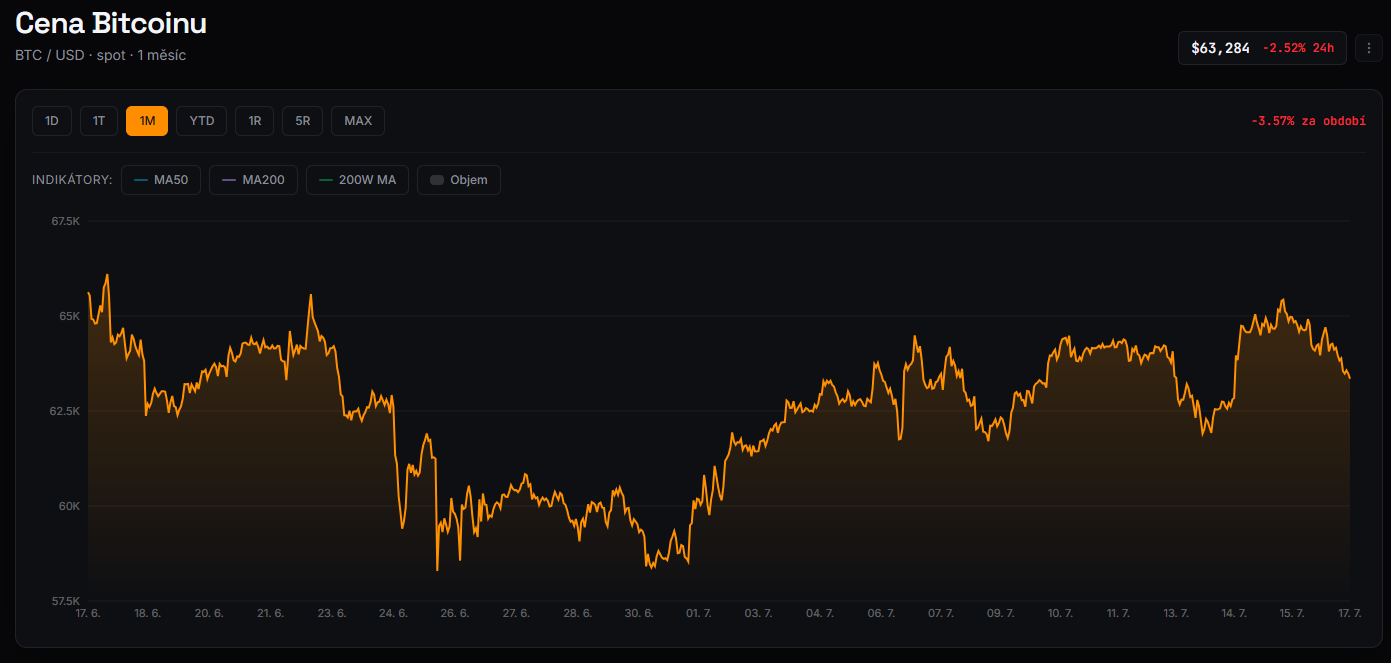Click the 23. 6. date label
Image resolution: width=1391 pixels, height=663 pixels.
tap(333, 613)
